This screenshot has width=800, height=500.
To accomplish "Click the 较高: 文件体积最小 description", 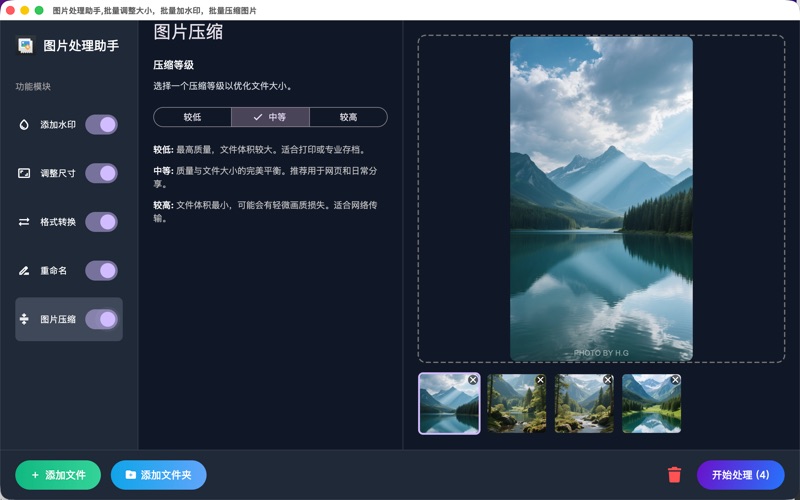I will tap(265, 211).
